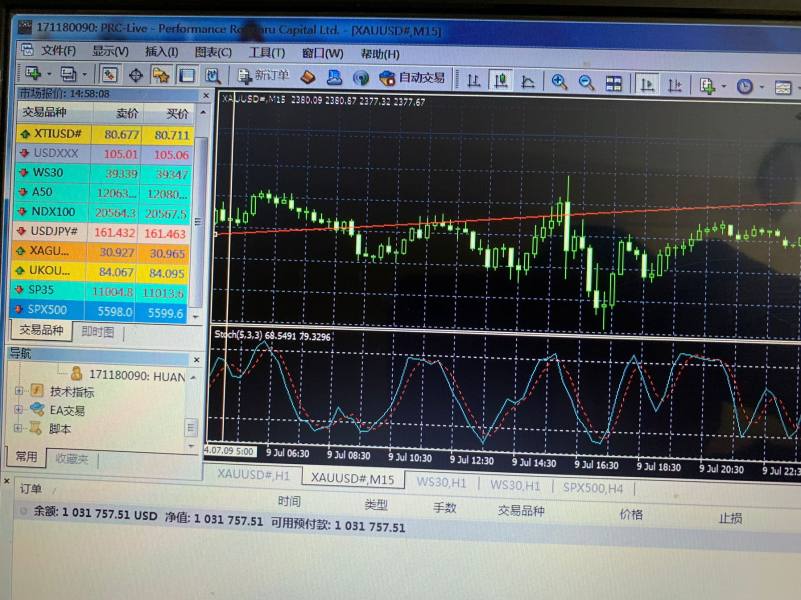Toggle the 自动交易 auto trading button
801x600 pixels.
[412, 78]
